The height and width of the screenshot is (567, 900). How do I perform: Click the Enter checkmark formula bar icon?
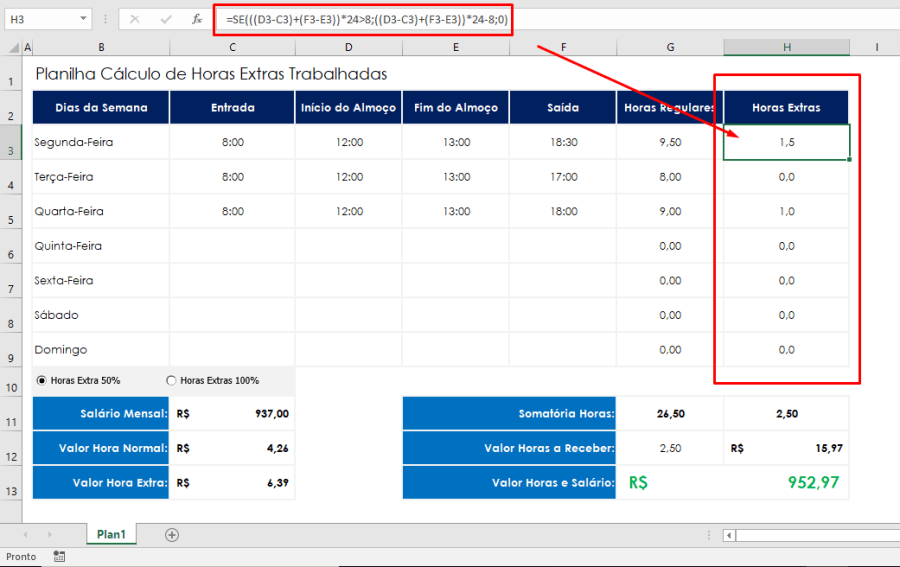coord(166,20)
